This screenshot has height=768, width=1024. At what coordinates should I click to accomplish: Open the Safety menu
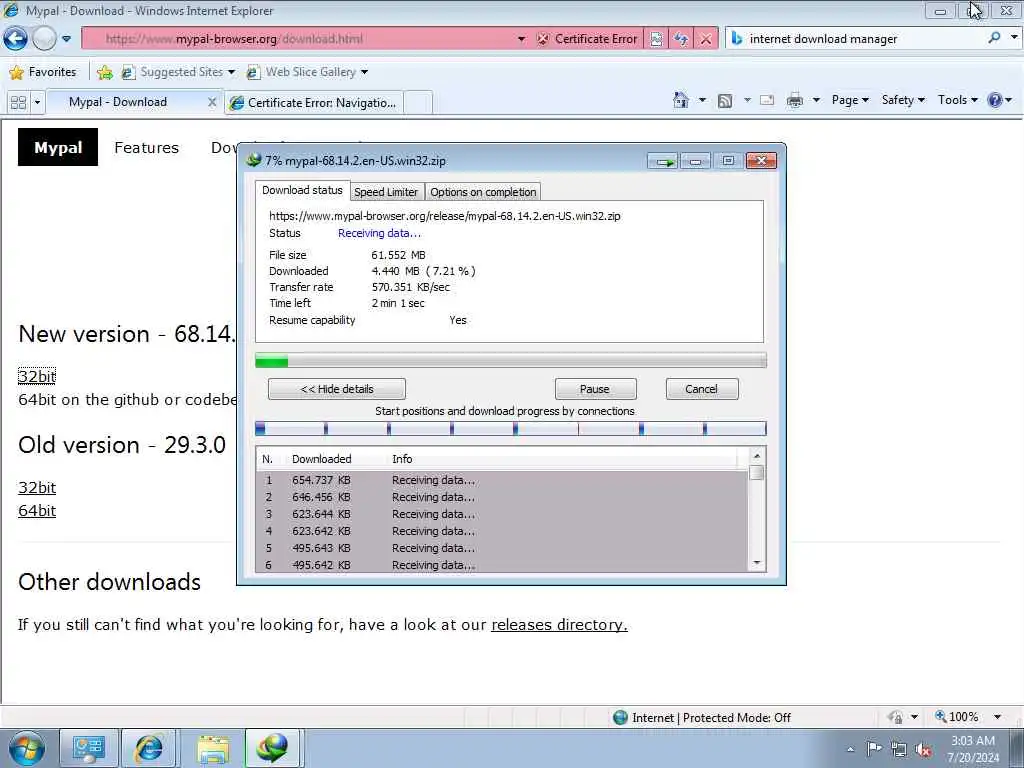tap(903, 100)
